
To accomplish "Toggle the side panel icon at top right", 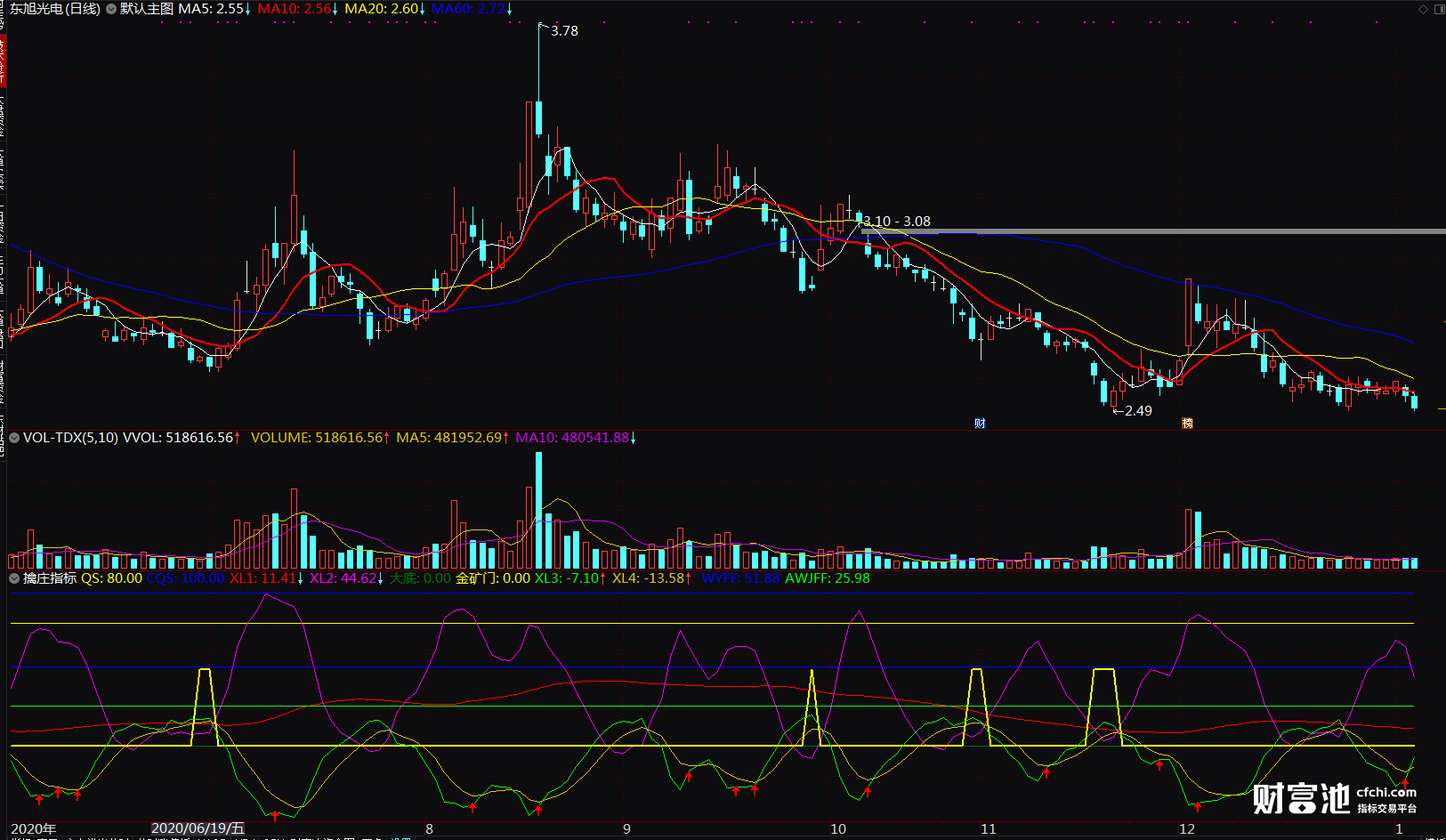I will (x=1439, y=9).
